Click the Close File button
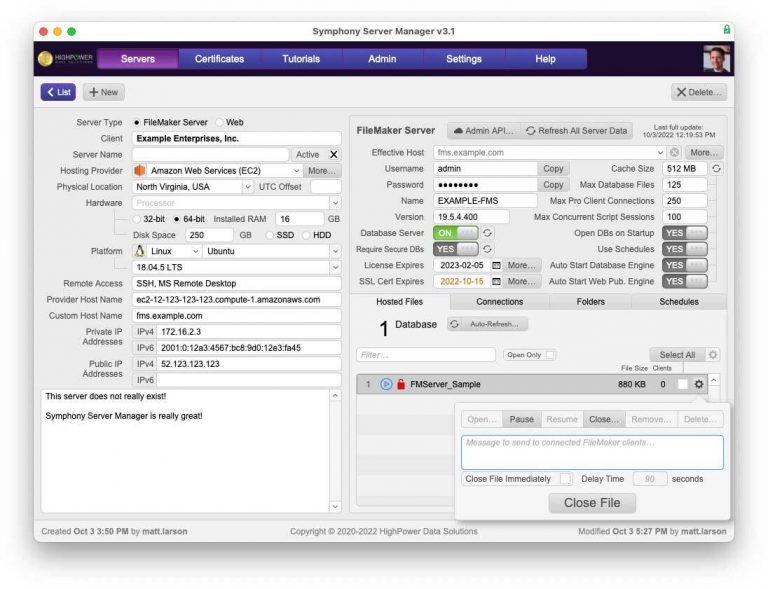The width and height of the screenshot is (768, 589). 592,503
